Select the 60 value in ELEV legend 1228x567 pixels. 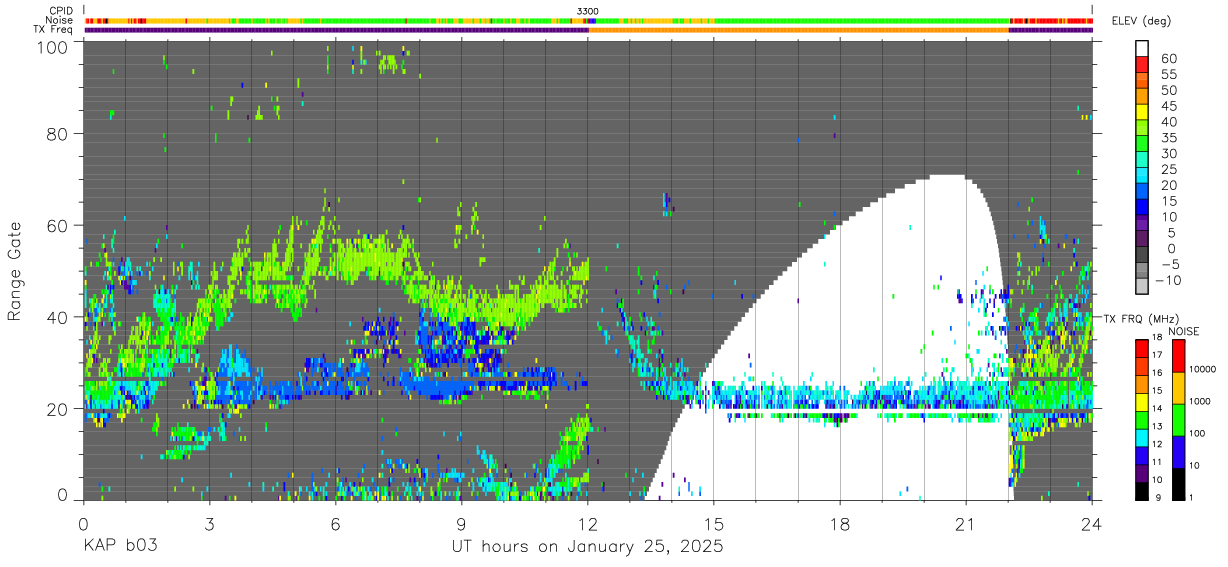[x=1168, y=59]
